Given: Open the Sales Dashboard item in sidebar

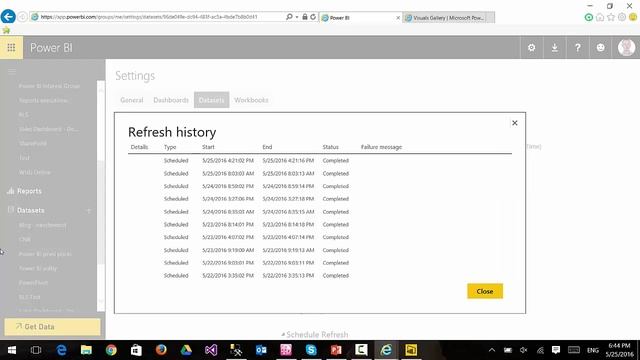Looking at the screenshot, I should tap(49, 129).
